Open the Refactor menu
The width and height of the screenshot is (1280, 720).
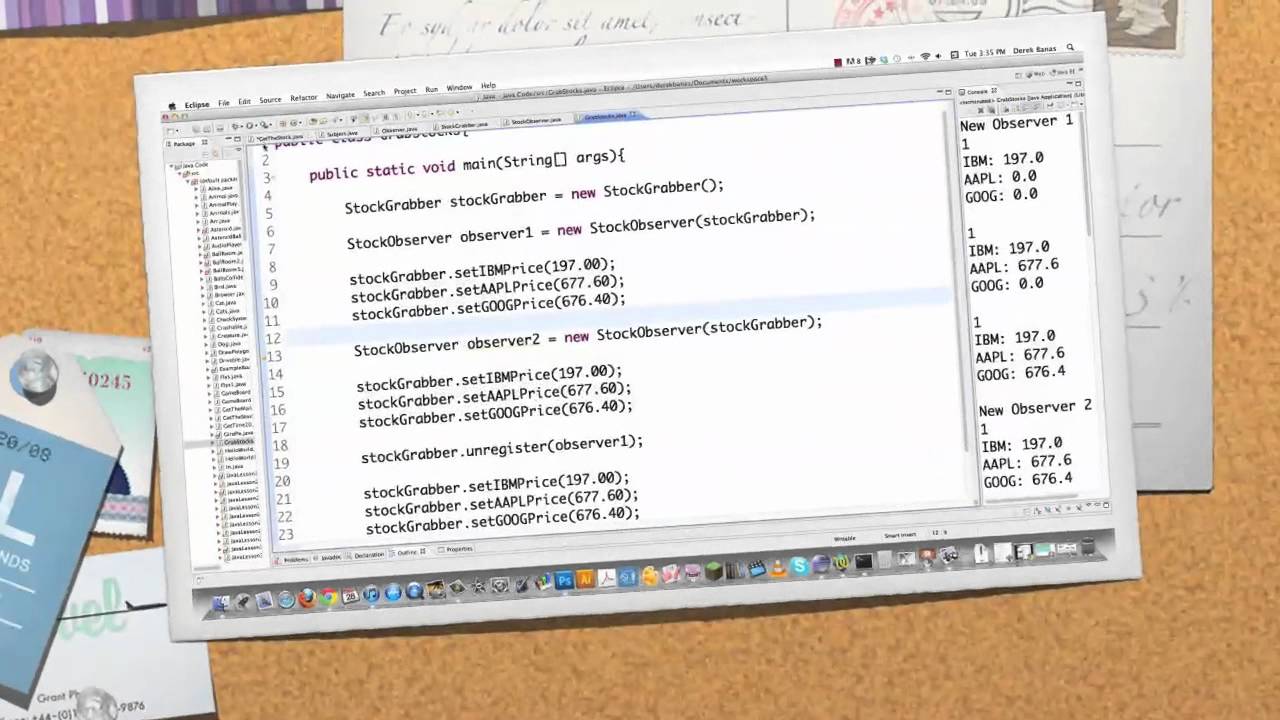click(303, 98)
